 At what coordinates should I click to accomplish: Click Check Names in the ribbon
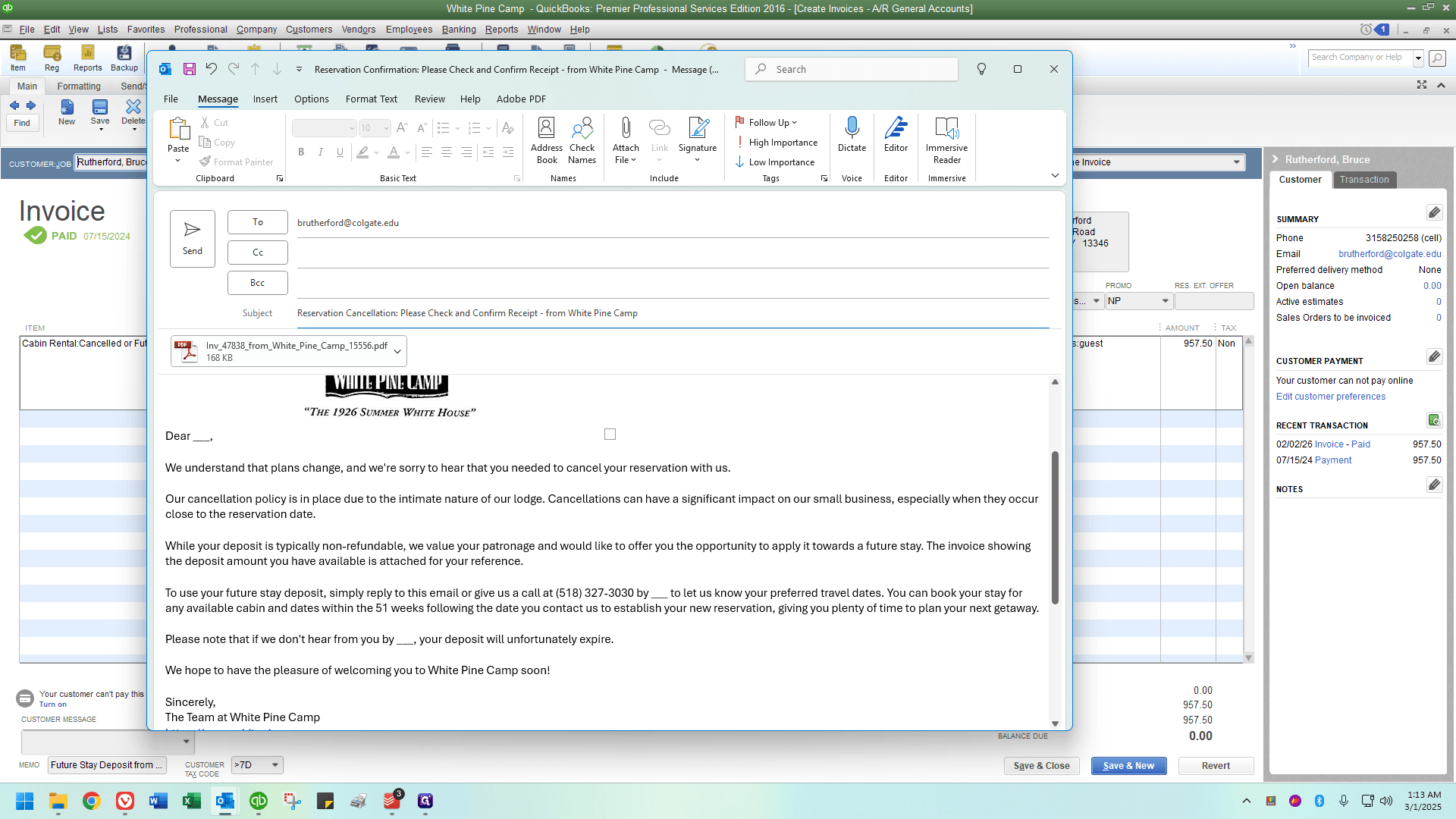tap(582, 141)
